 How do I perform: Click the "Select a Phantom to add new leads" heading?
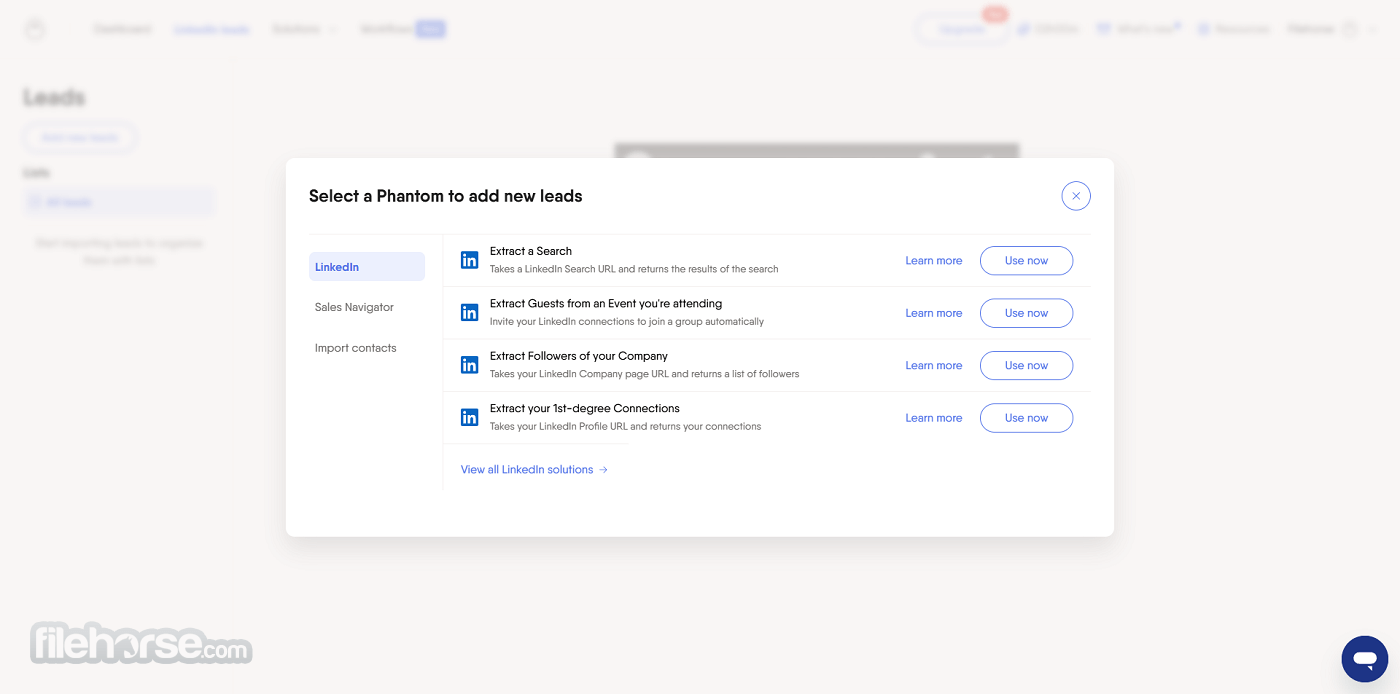446,196
